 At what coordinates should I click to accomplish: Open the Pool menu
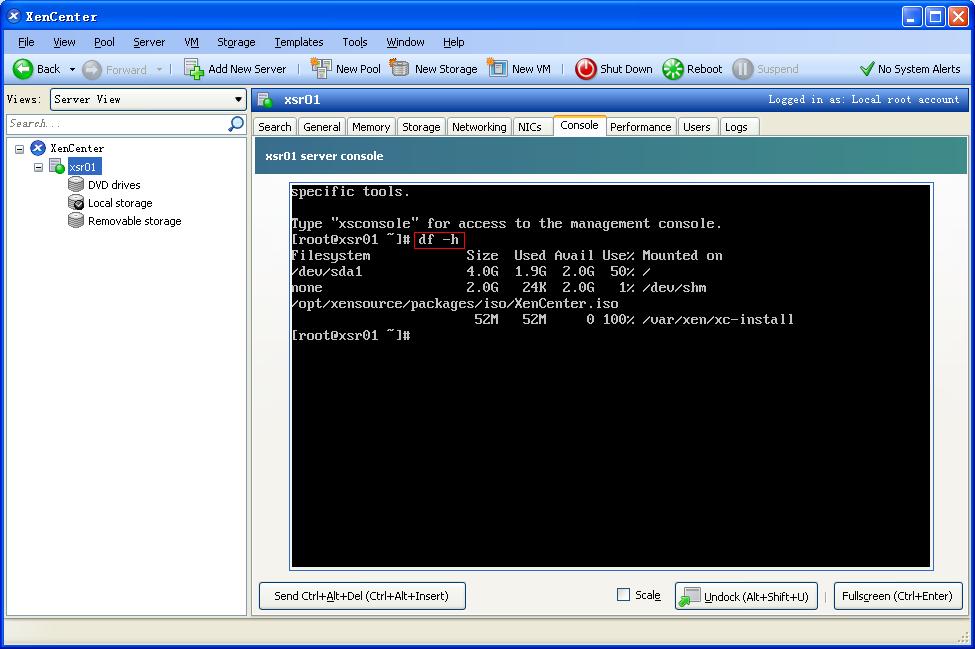click(x=104, y=42)
